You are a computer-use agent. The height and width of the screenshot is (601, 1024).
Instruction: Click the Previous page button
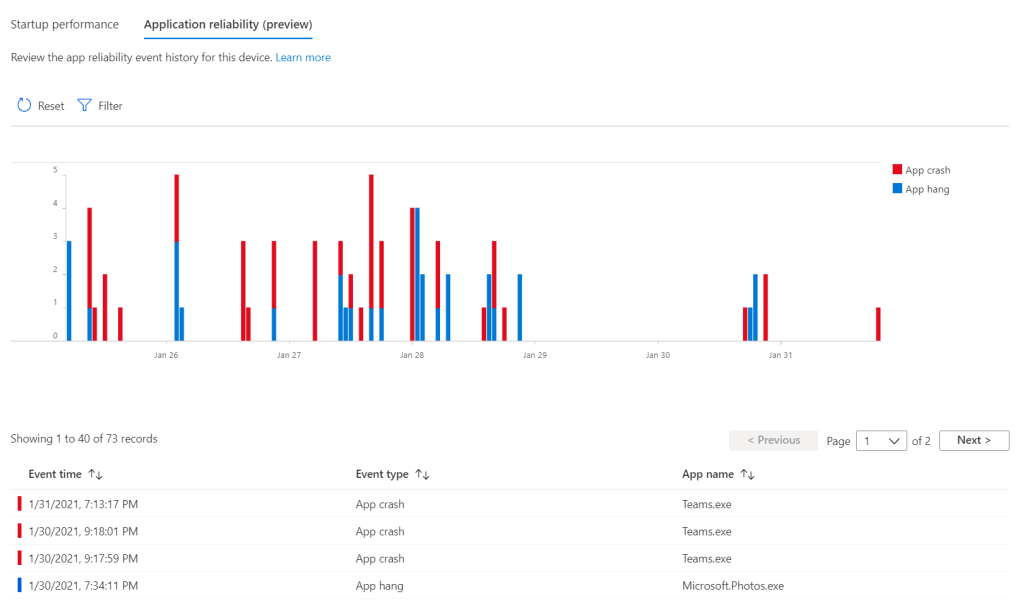point(773,440)
